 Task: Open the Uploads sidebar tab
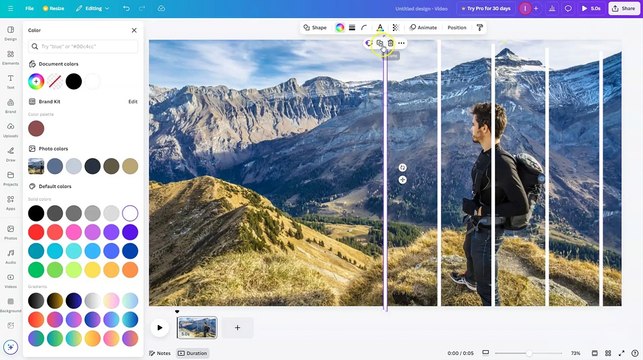coord(11,130)
